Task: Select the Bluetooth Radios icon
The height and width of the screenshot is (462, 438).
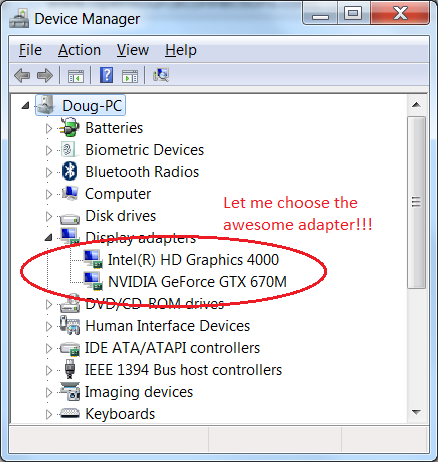Action: click(70, 172)
